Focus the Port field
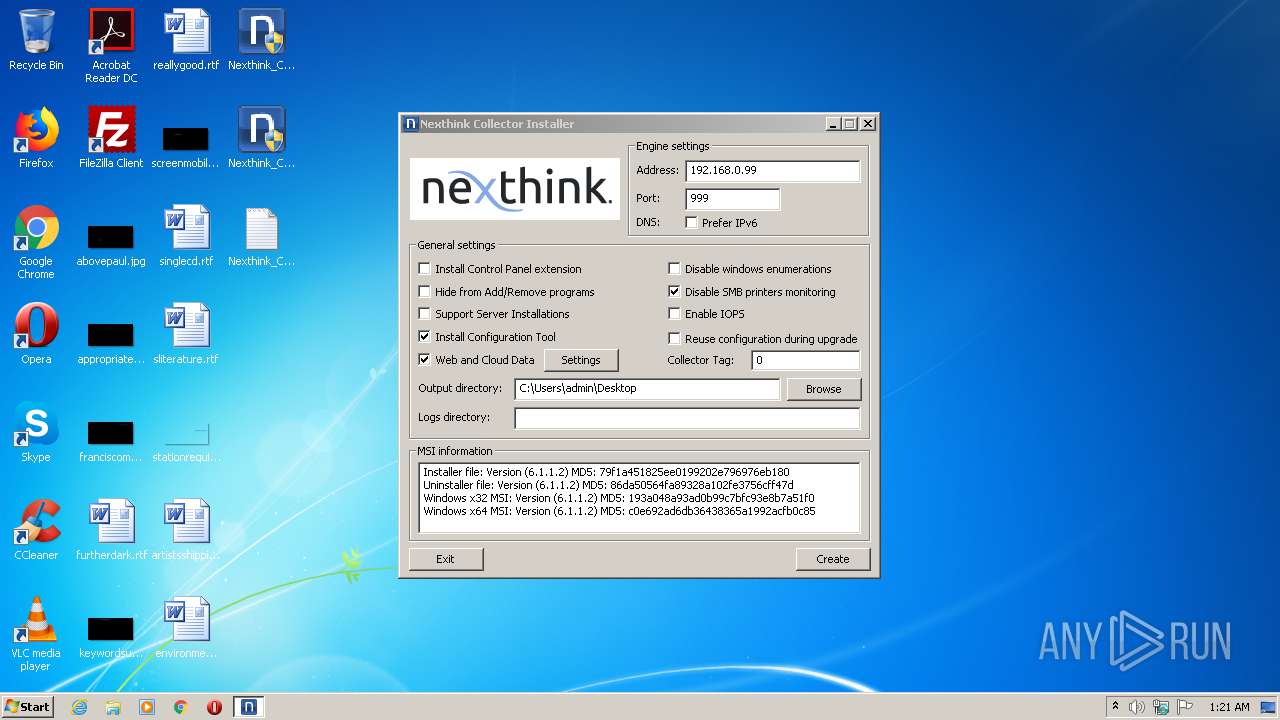The width and height of the screenshot is (1280, 720). tap(732, 199)
